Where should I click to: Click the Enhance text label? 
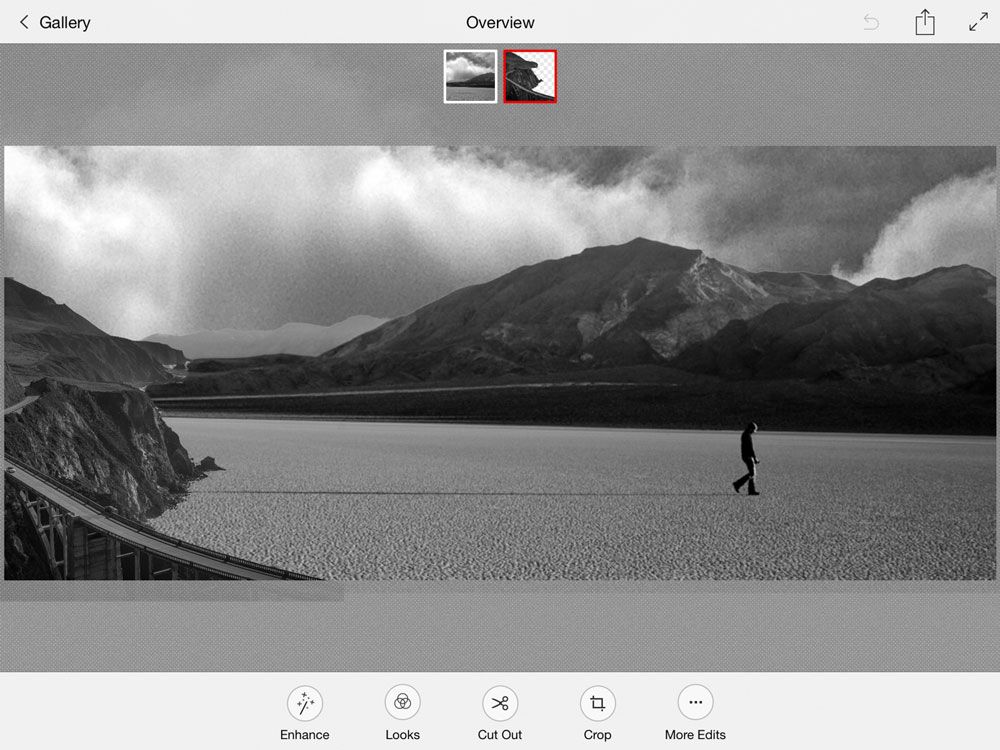(x=304, y=735)
